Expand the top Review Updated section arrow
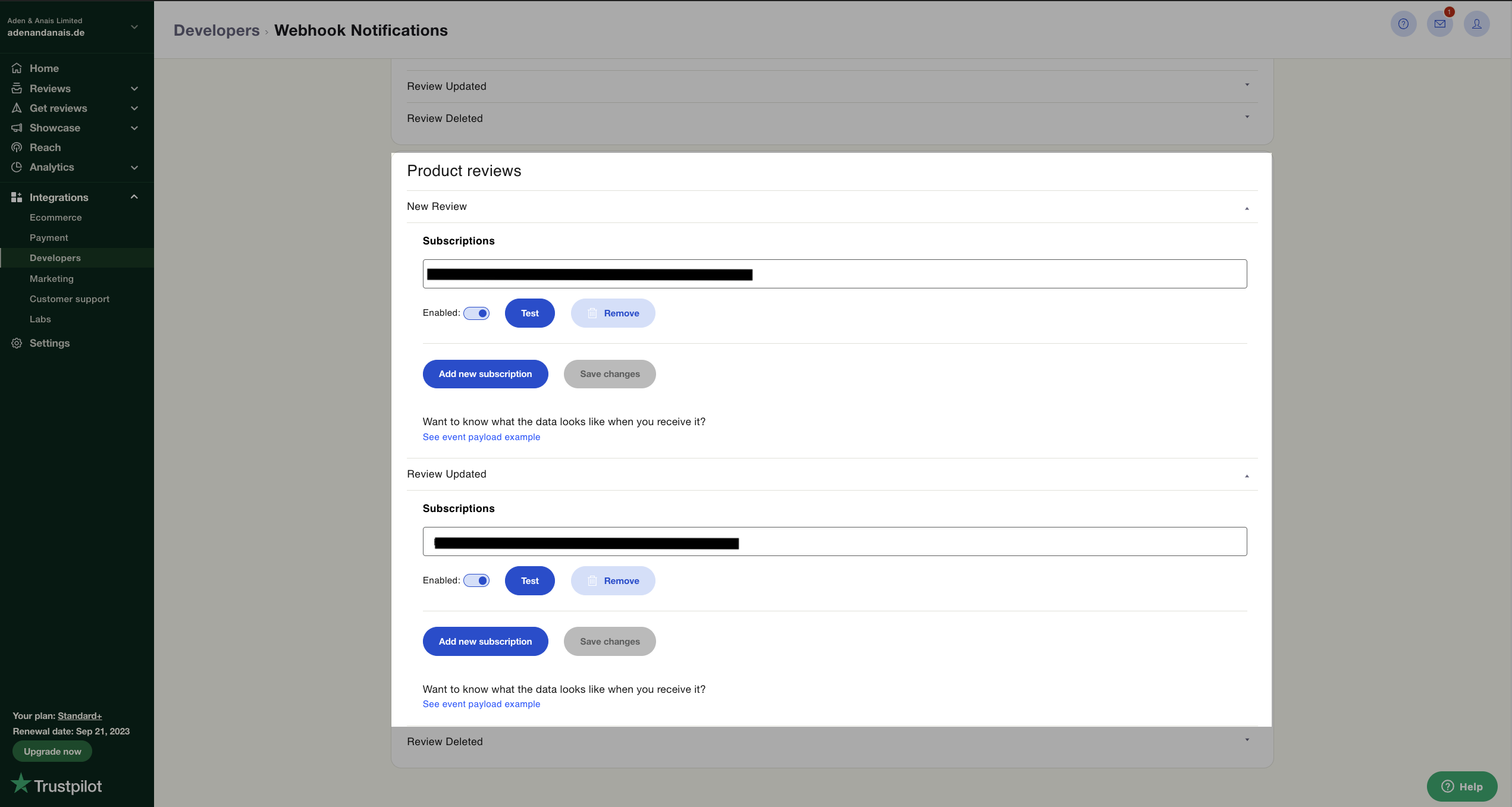Screen dimensions: 1512x807 (1247, 85)
